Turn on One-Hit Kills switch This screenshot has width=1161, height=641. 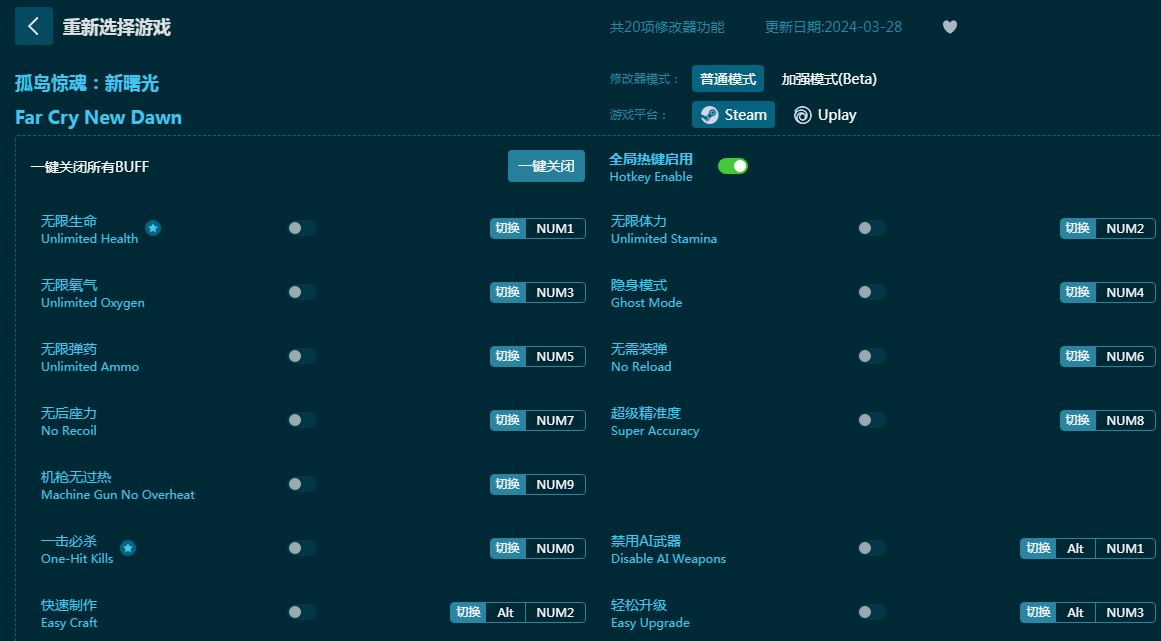(x=302, y=548)
